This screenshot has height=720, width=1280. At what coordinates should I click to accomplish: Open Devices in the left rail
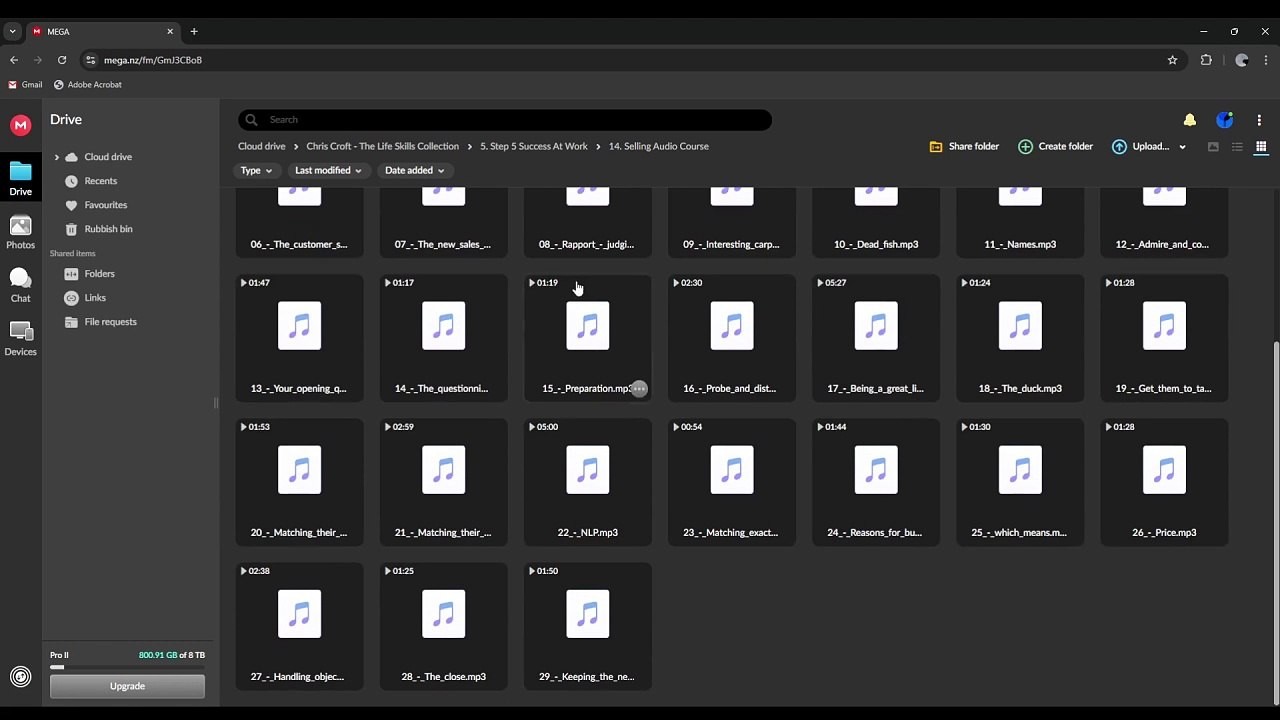tap(20, 339)
